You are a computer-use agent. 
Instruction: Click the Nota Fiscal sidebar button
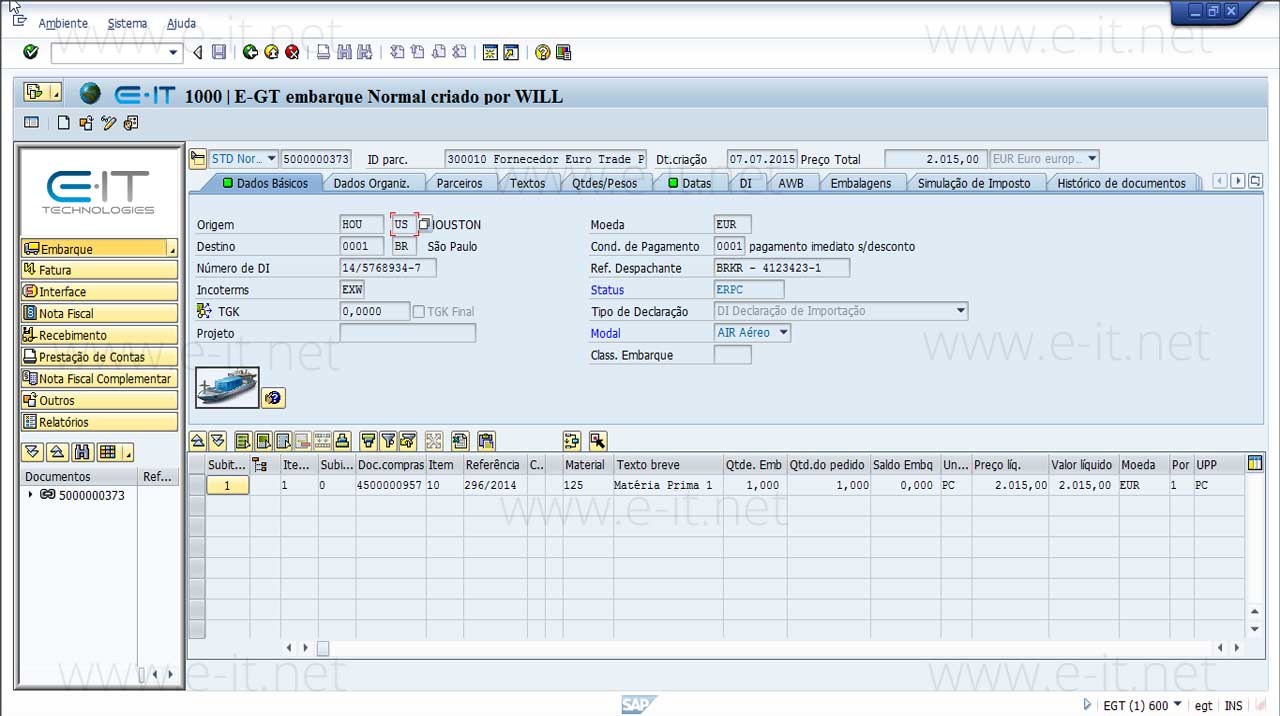click(99, 313)
